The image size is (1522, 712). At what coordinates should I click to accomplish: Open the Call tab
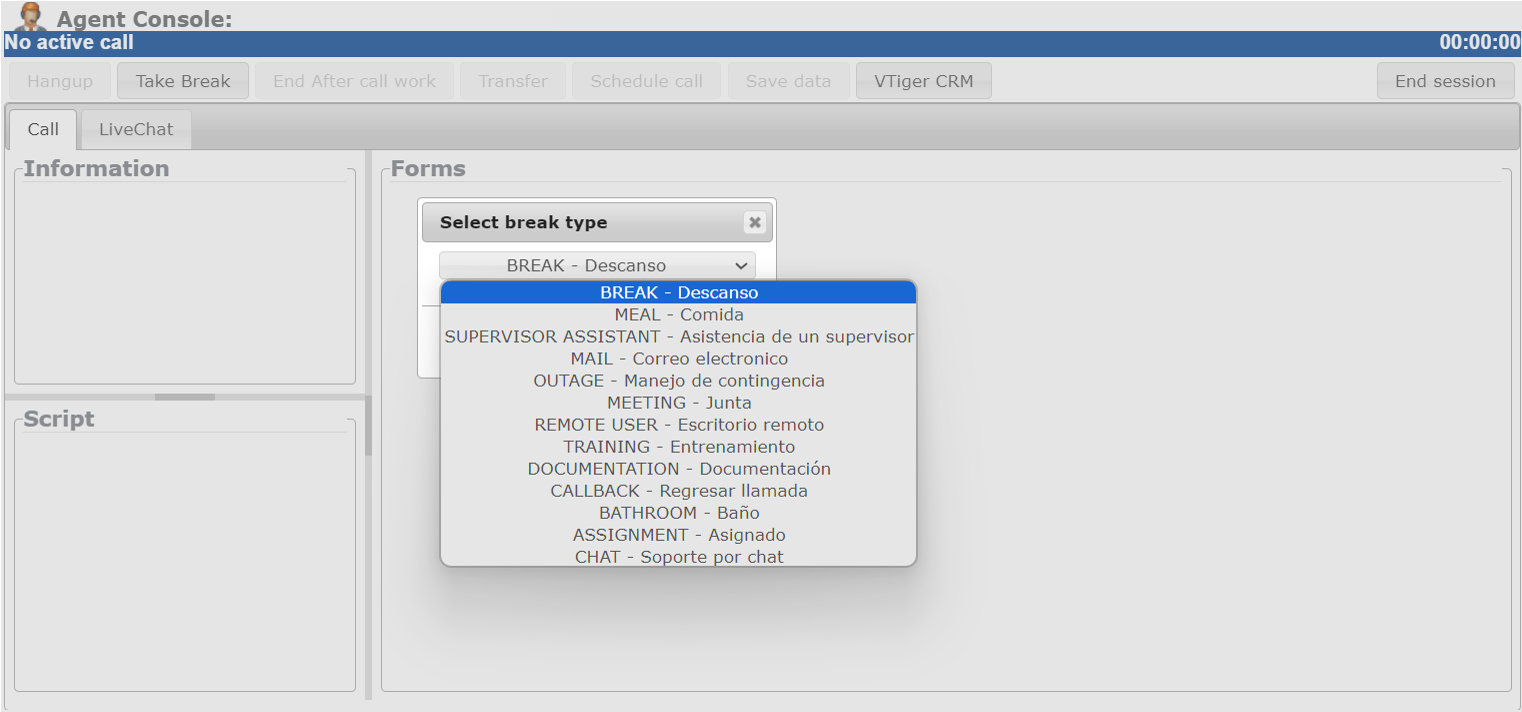tap(43, 130)
